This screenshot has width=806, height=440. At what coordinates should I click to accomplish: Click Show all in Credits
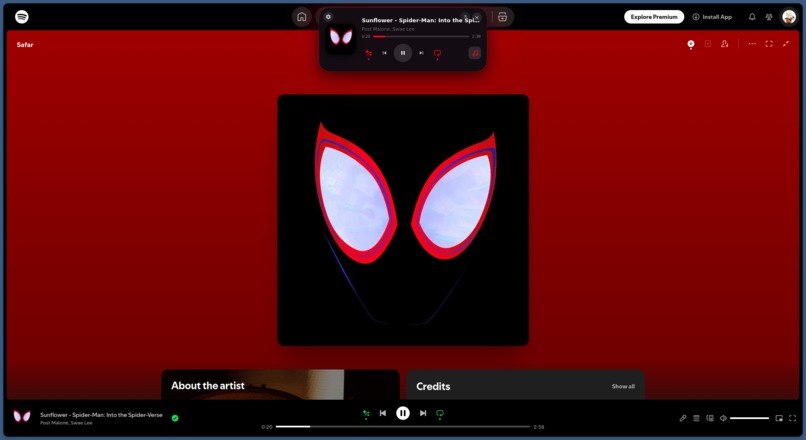(623, 386)
